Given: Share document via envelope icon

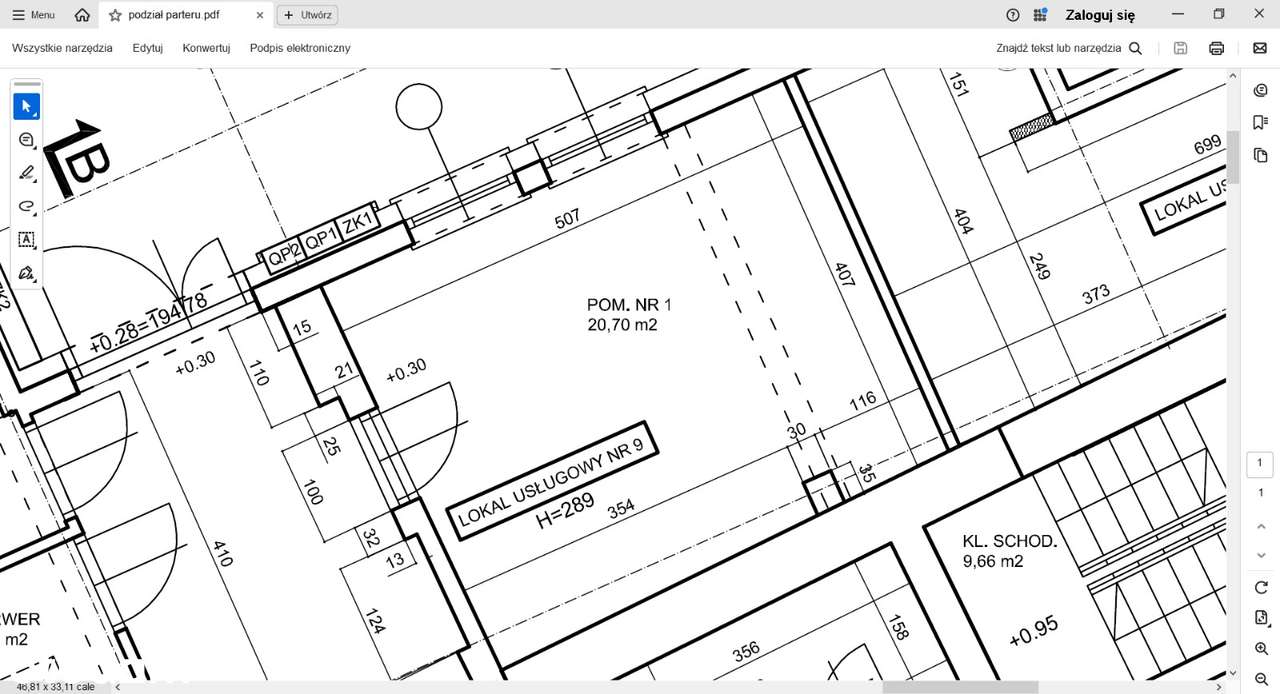Looking at the screenshot, I should (1260, 48).
